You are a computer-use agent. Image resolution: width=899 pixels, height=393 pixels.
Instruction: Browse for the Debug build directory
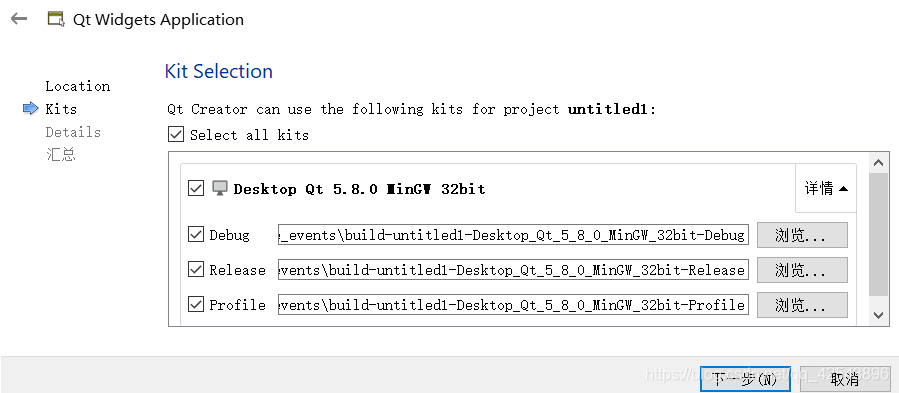(802, 235)
